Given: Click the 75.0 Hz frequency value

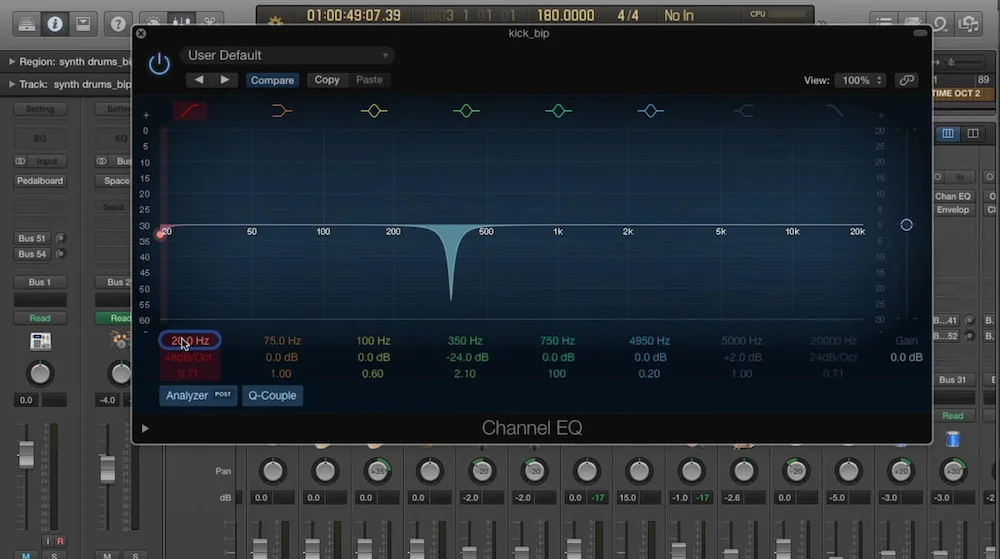Looking at the screenshot, I should 282,341.
